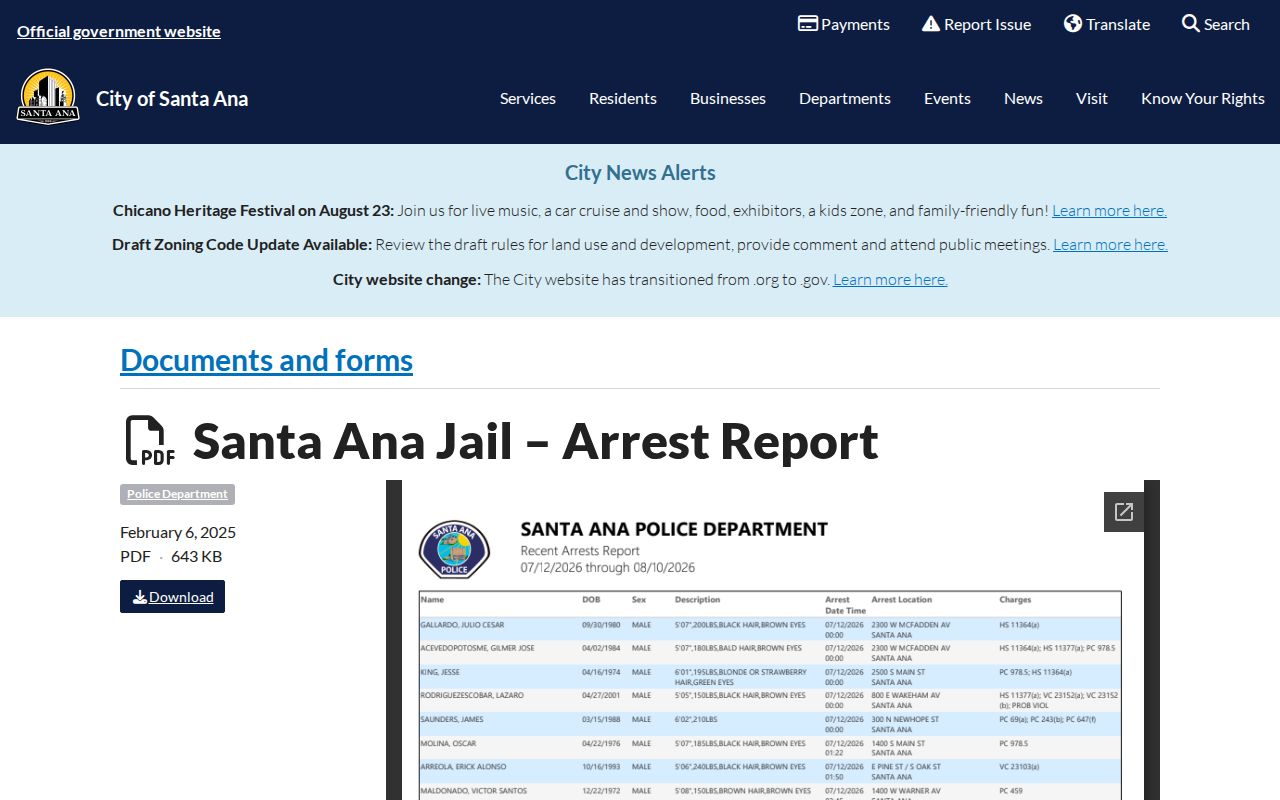Learn more about the Chicano Heritage Festival
This screenshot has width=1280, height=800.
click(1109, 210)
